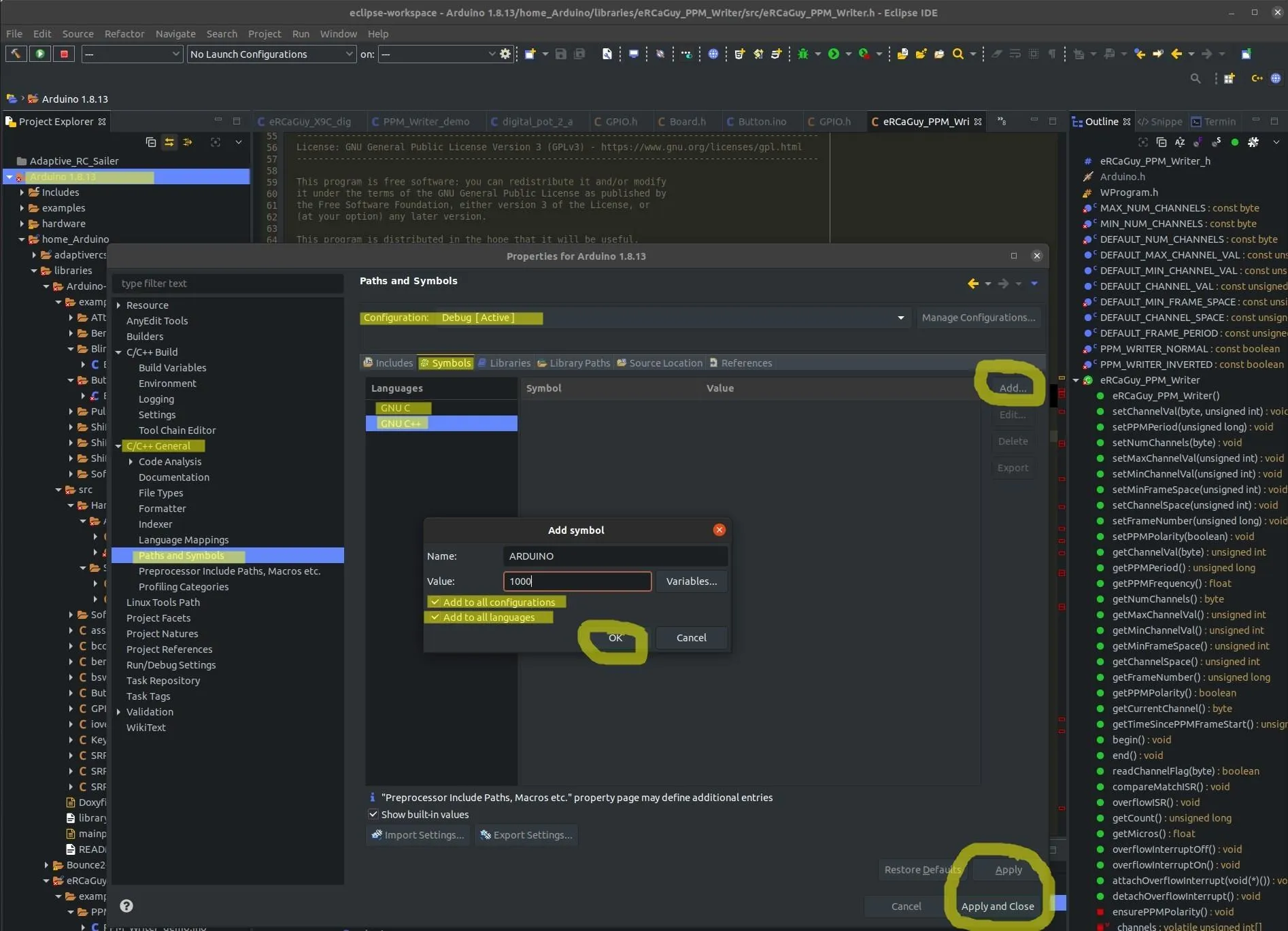Expand the Validation properties node

coord(118,712)
